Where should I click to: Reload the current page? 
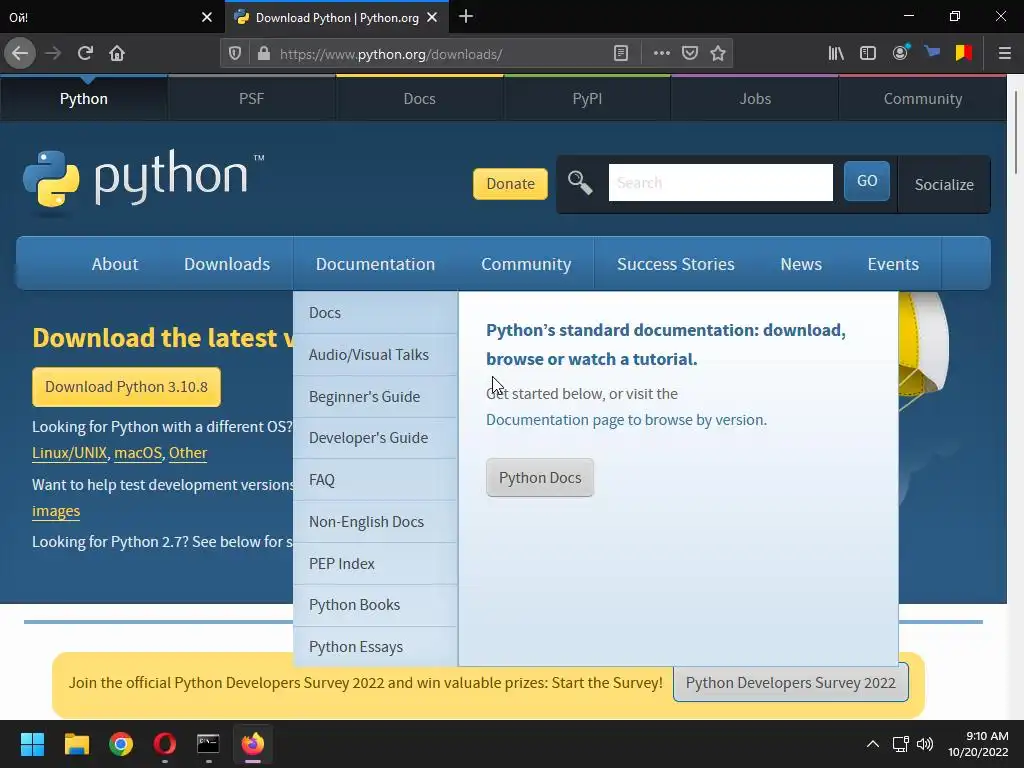click(85, 53)
